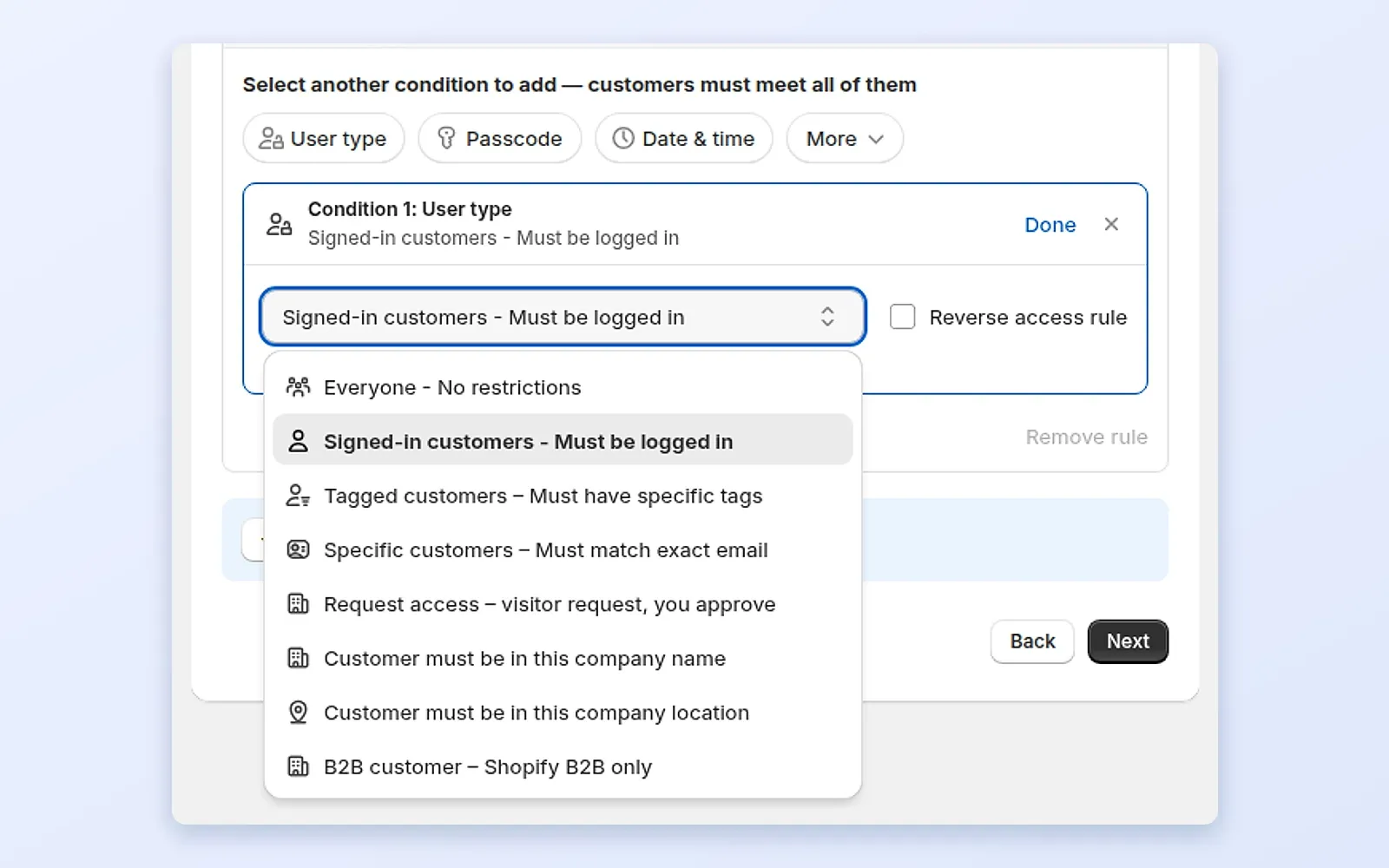Click the ID card icon beside Specific customers
The image size is (1389, 868).
298,549
